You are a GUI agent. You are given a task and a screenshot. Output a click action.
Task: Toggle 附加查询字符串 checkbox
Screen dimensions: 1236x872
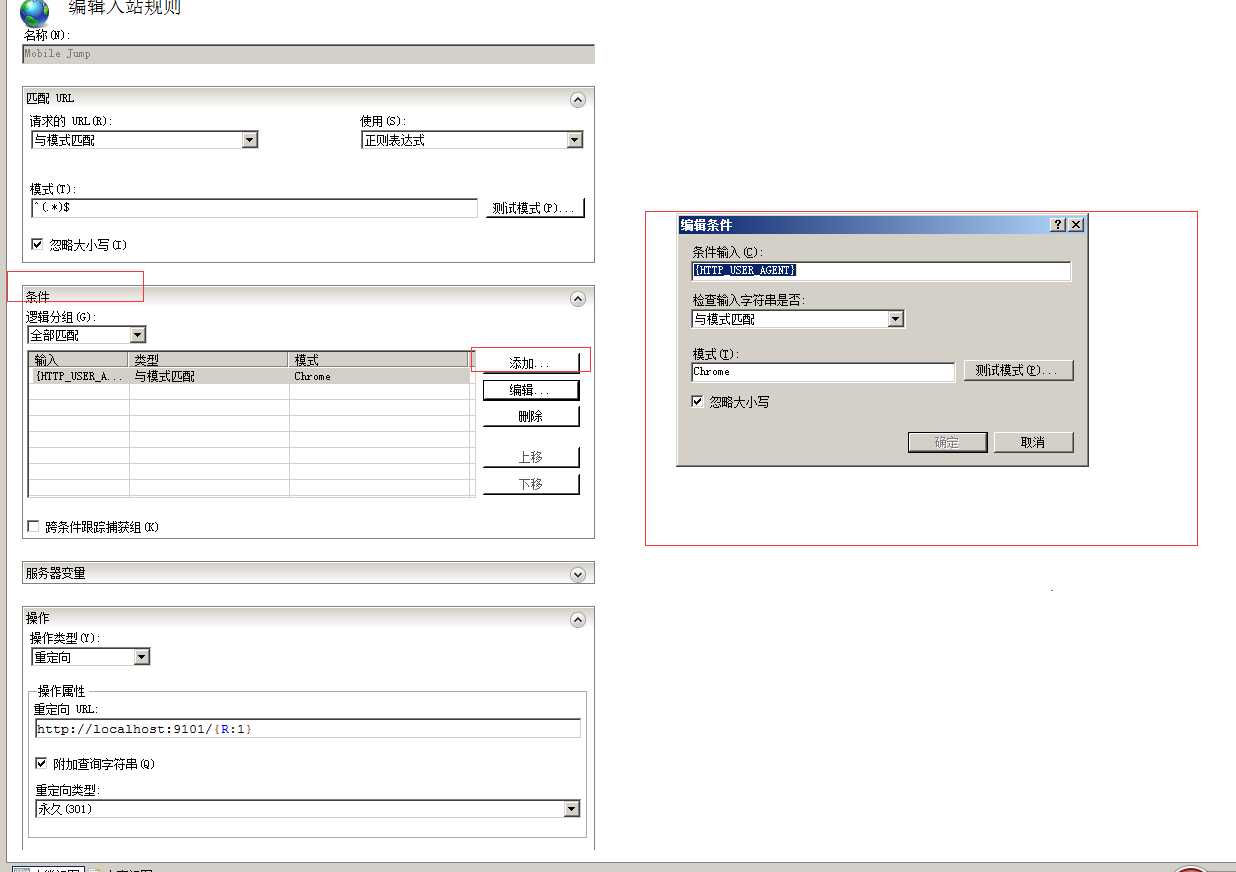(x=41, y=763)
